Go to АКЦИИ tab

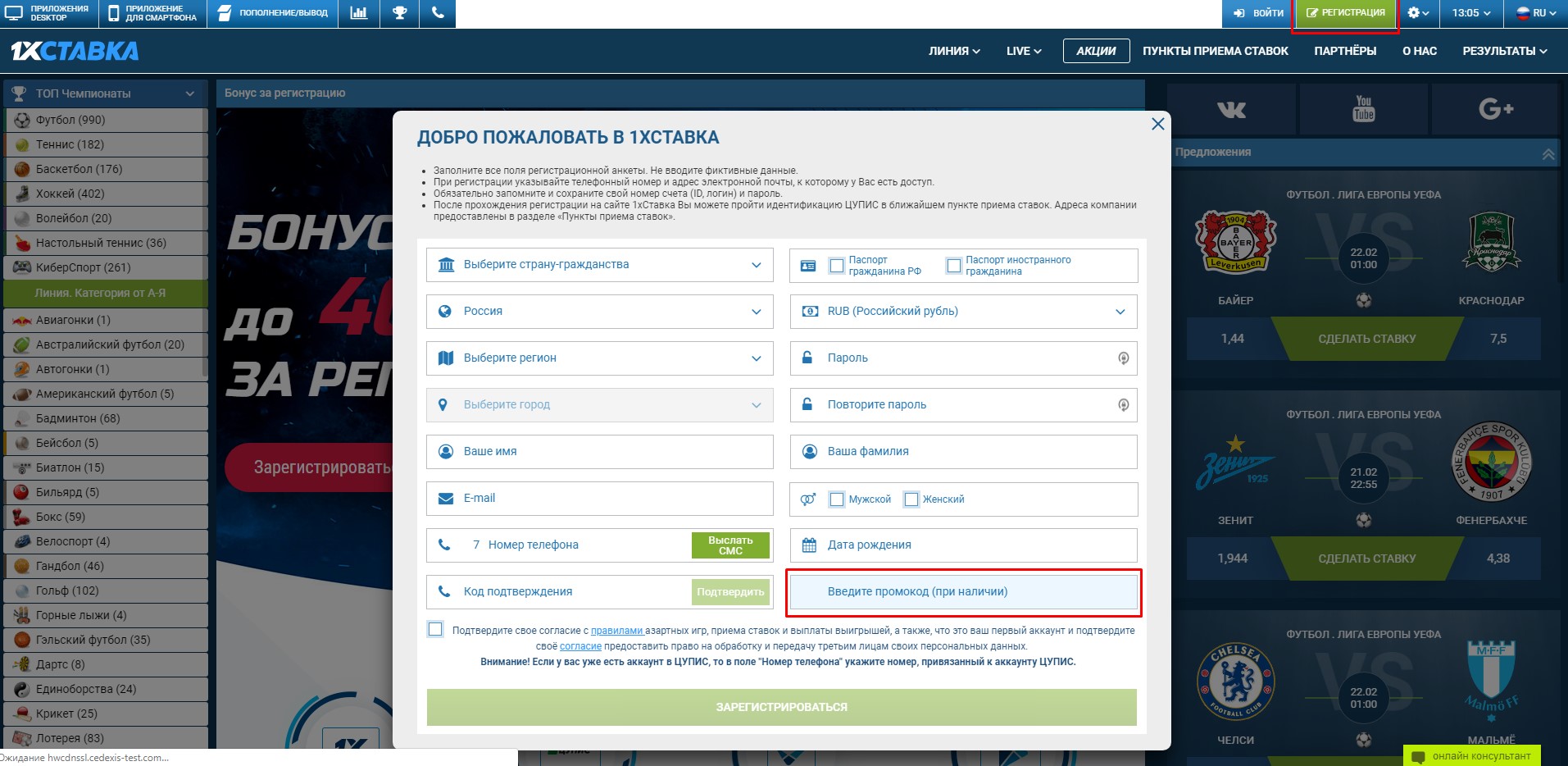pos(1096,51)
